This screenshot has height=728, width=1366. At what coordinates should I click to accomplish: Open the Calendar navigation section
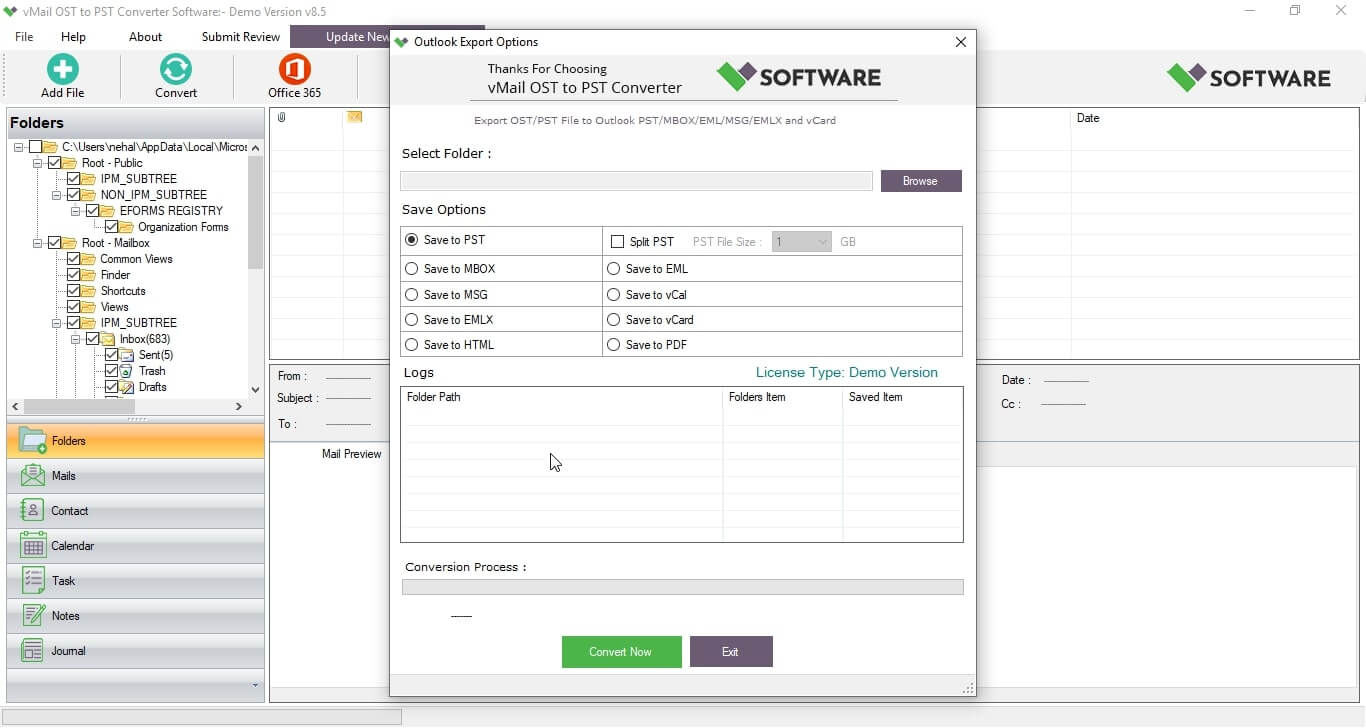point(136,546)
